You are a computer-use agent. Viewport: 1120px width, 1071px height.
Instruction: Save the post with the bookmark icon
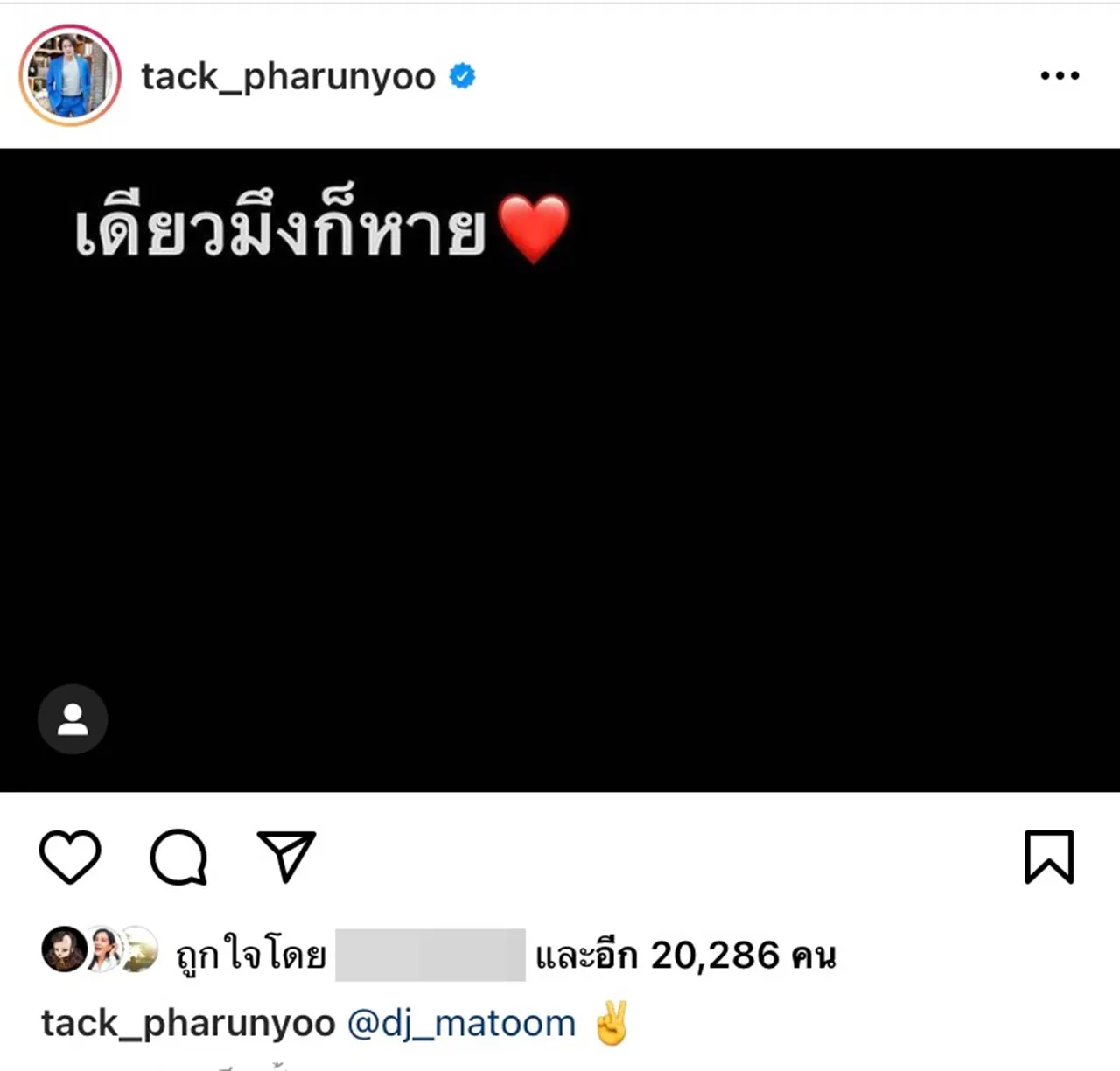click(x=1049, y=857)
